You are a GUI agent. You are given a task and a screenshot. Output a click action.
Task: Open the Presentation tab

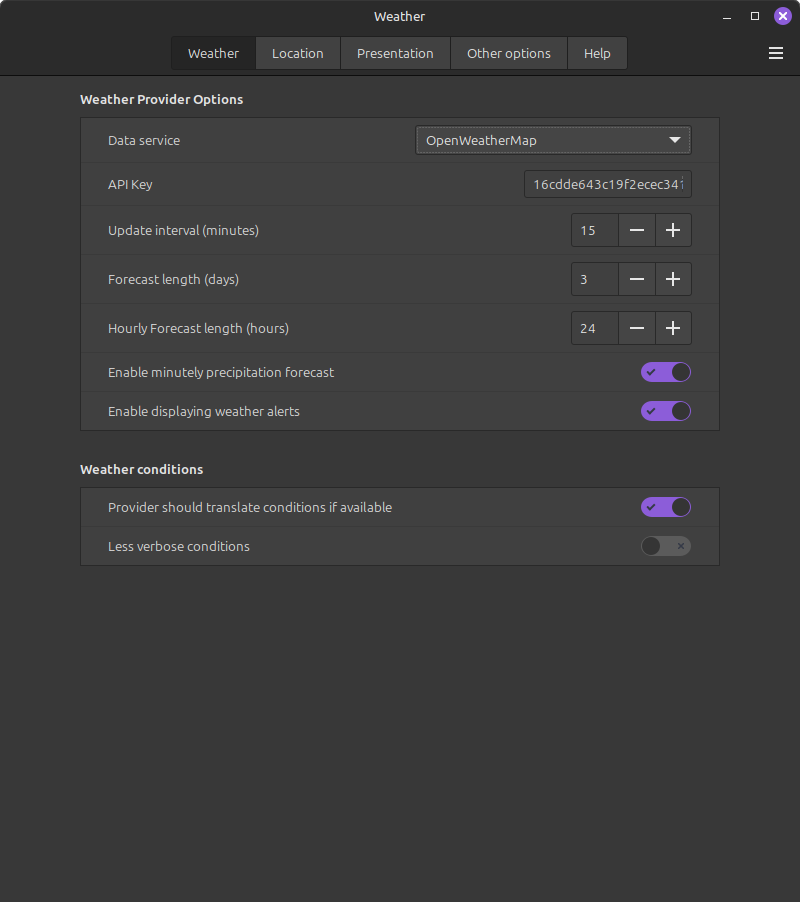click(x=395, y=53)
